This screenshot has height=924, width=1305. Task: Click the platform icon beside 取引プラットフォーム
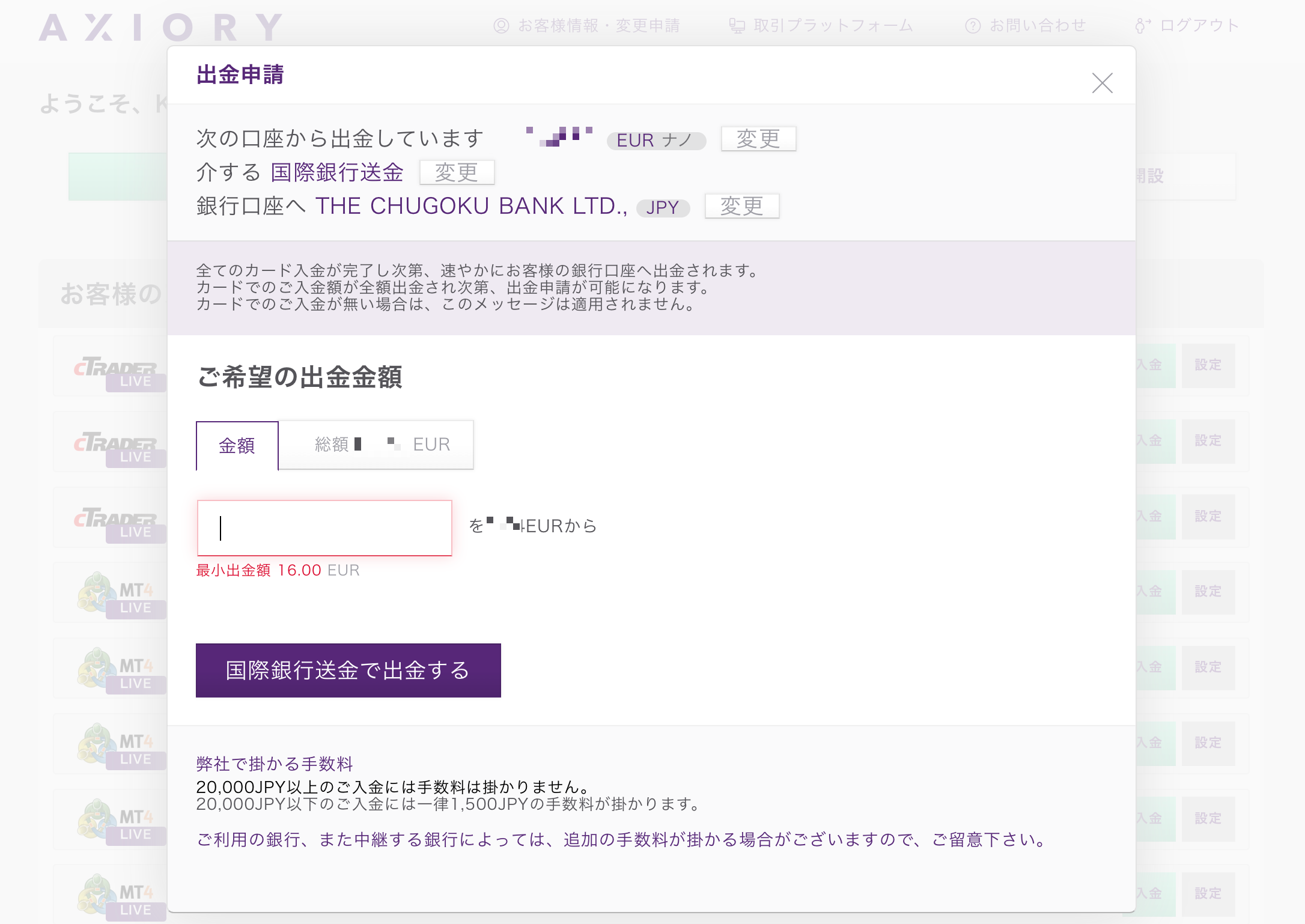tap(737, 26)
